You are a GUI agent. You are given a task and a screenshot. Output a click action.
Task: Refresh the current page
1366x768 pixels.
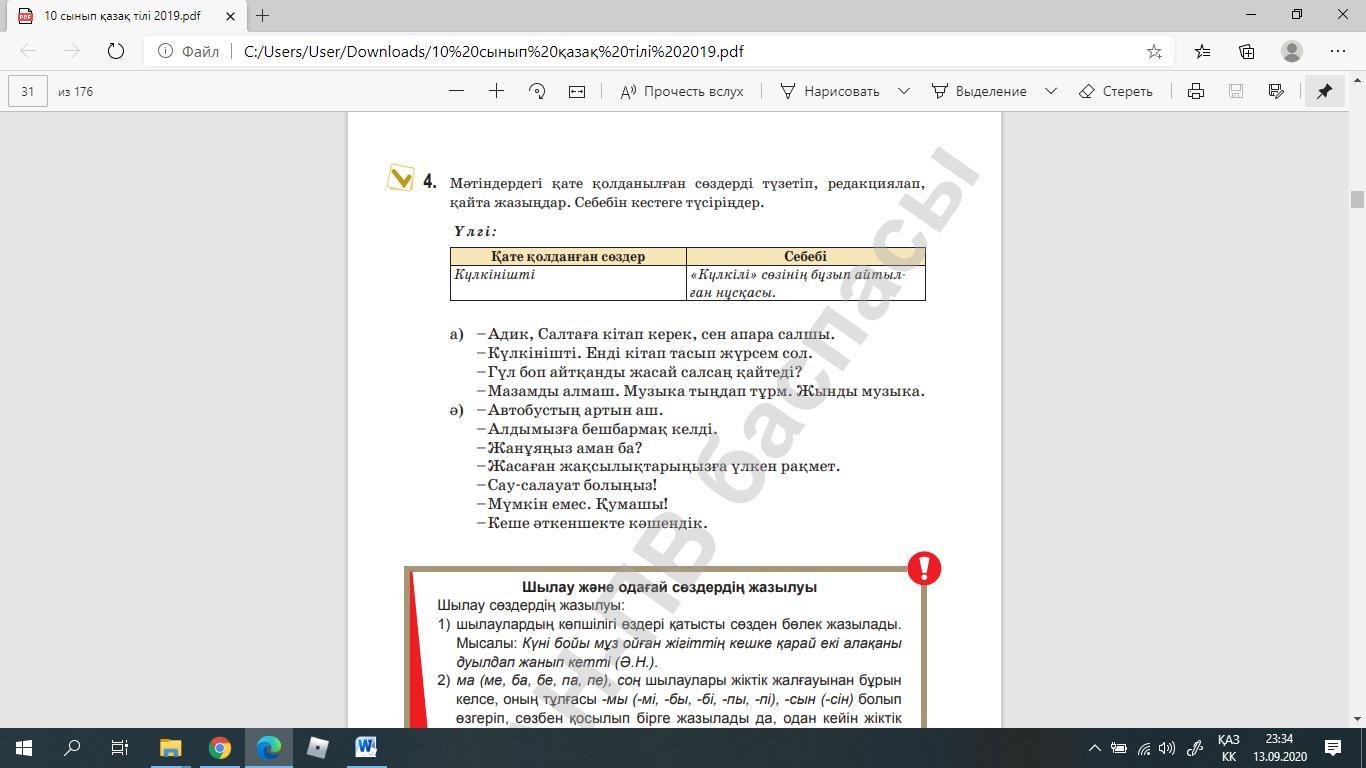click(116, 51)
